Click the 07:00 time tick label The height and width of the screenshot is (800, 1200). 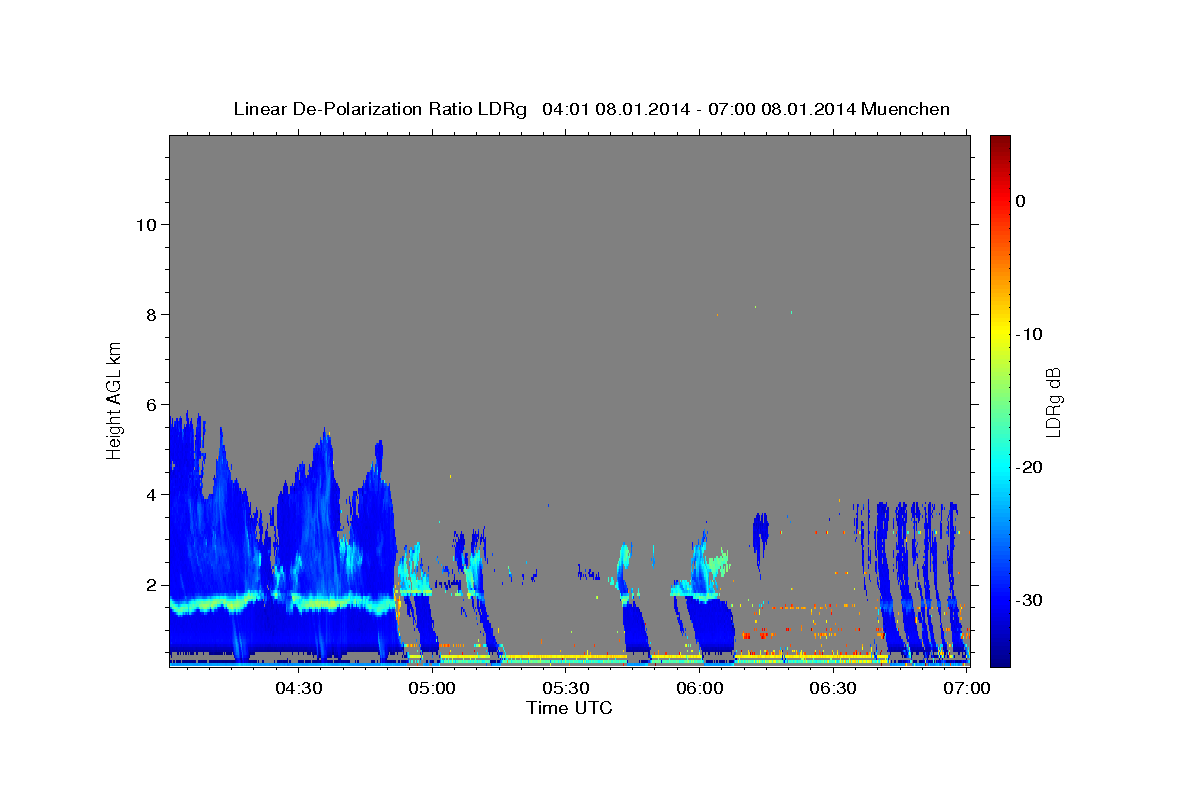(x=966, y=688)
